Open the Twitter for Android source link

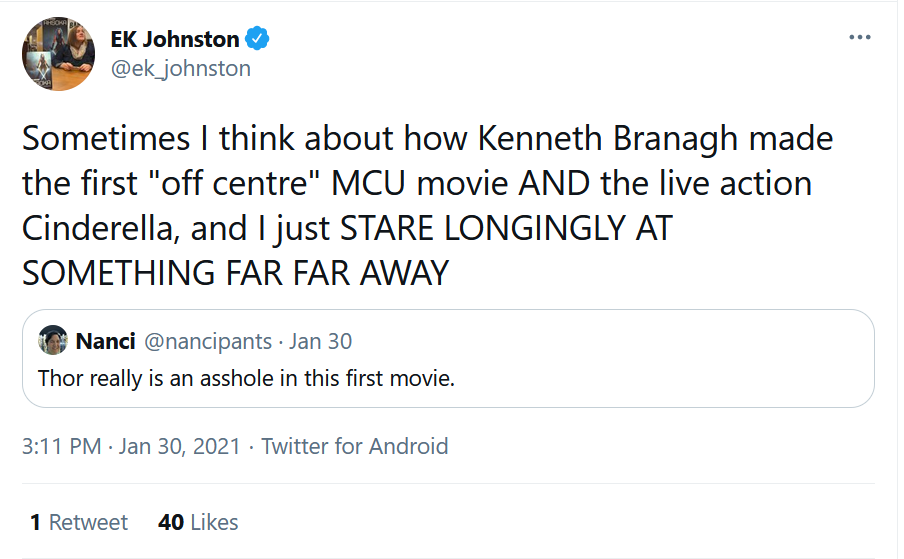coord(354,446)
